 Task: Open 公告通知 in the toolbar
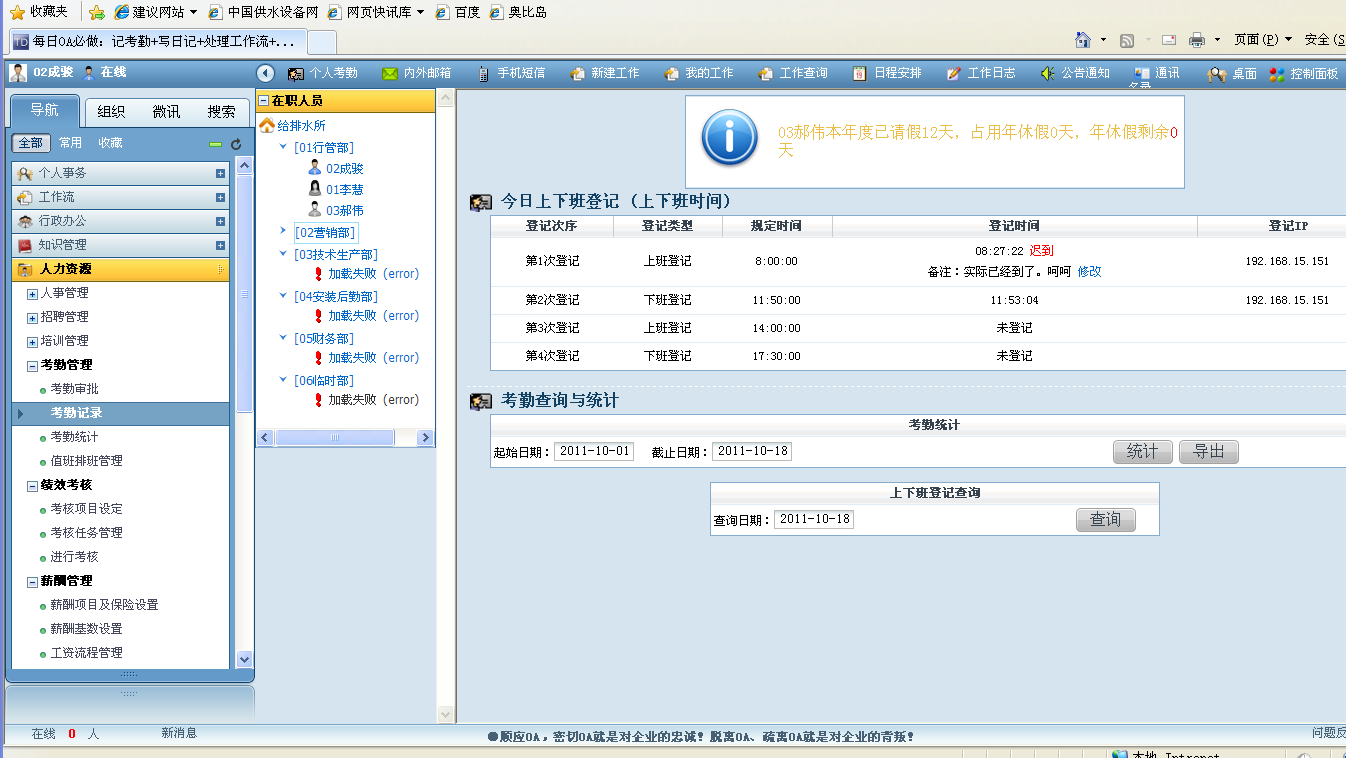(x=1074, y=73)
